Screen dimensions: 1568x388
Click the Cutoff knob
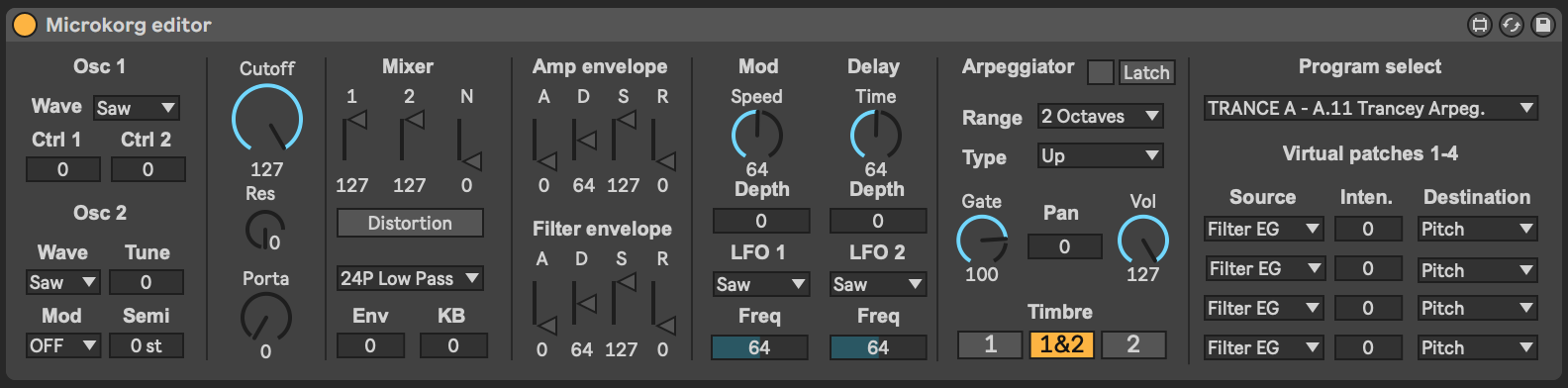point(267,119)
